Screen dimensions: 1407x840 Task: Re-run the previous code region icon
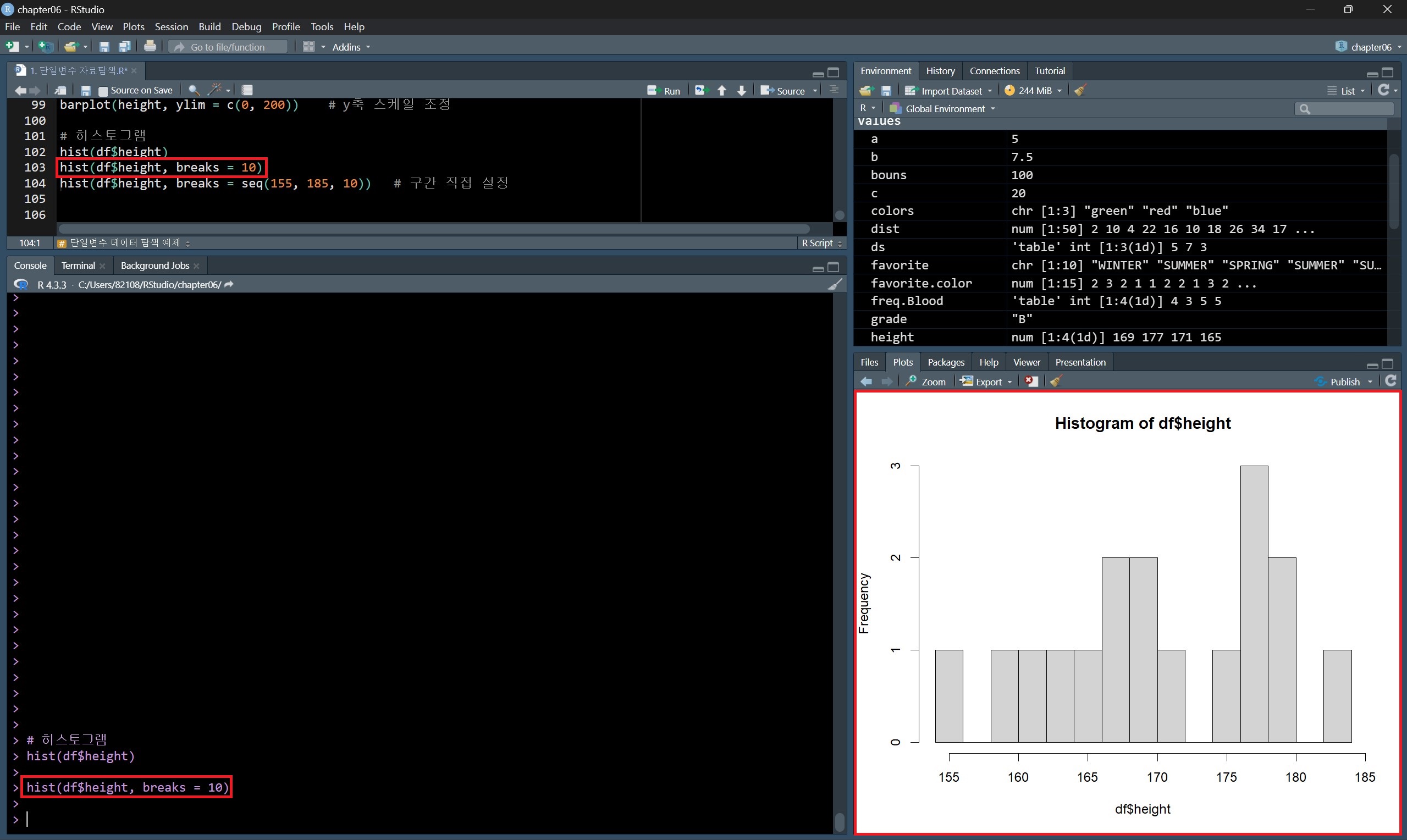point(701,91)
